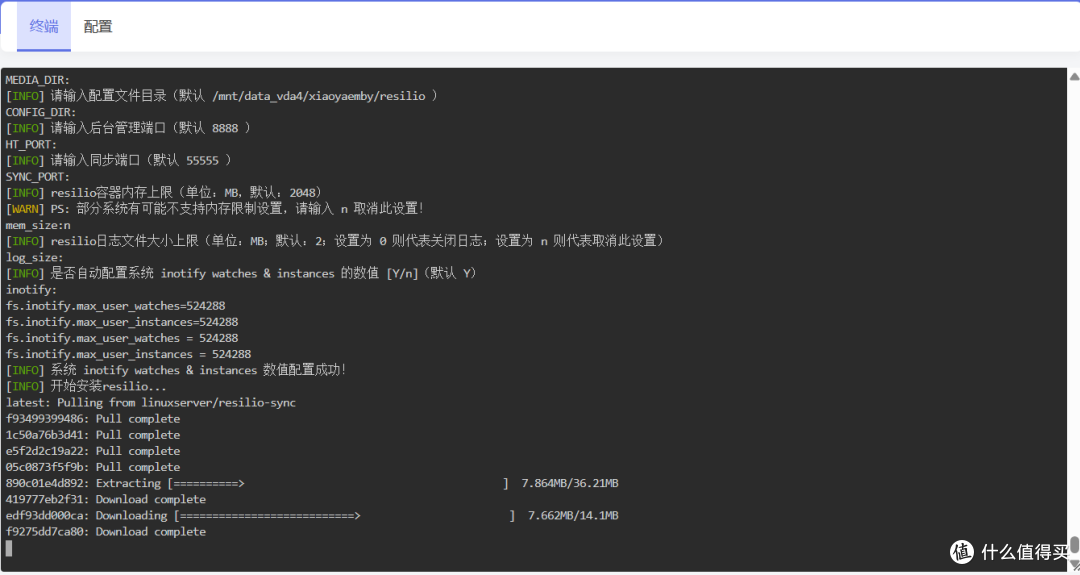Click the inotify watches & instances [Y/n] question

(x=242, y=273)
